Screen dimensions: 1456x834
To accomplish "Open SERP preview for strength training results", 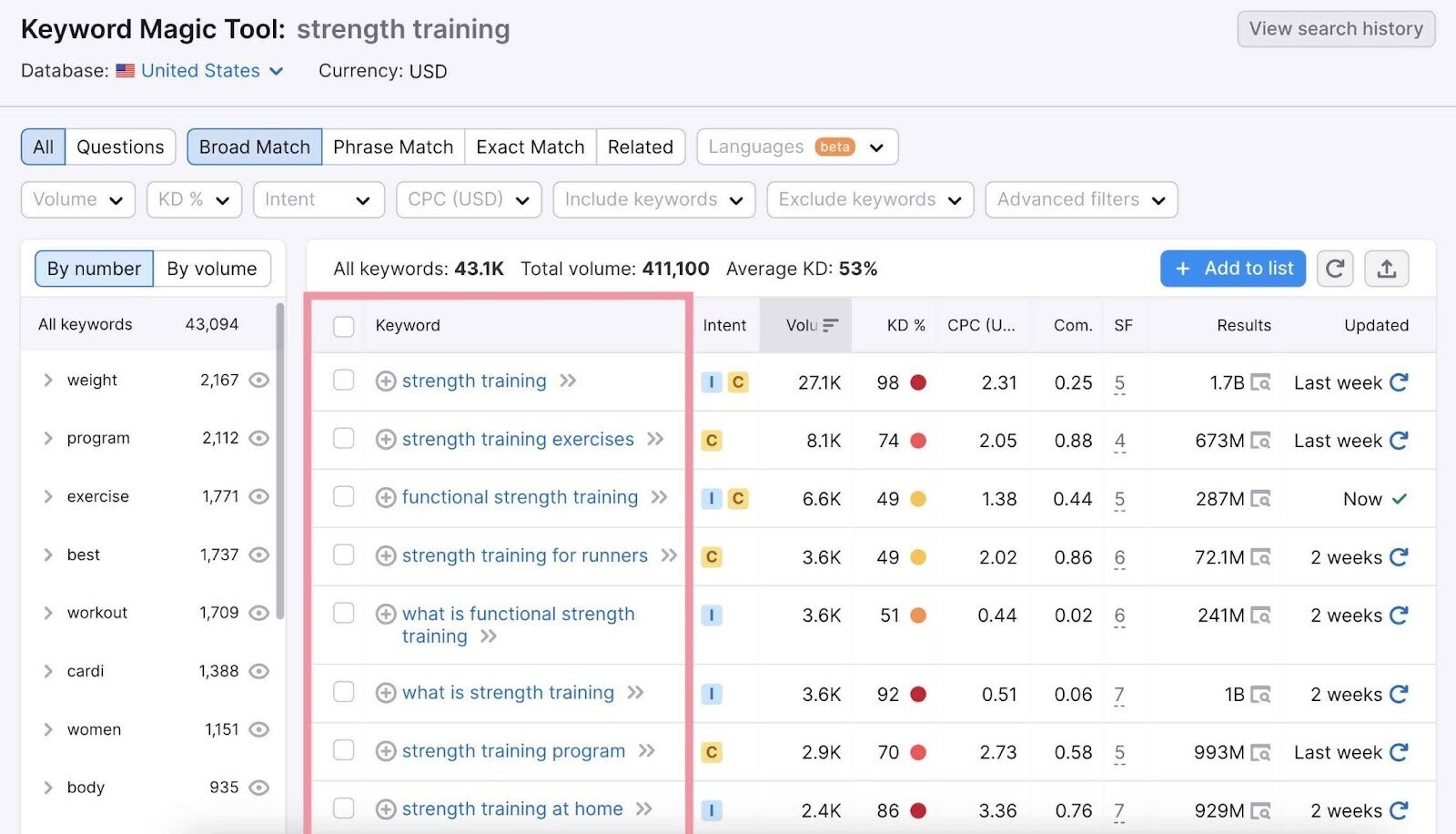I will click(x=1262, y=382).
